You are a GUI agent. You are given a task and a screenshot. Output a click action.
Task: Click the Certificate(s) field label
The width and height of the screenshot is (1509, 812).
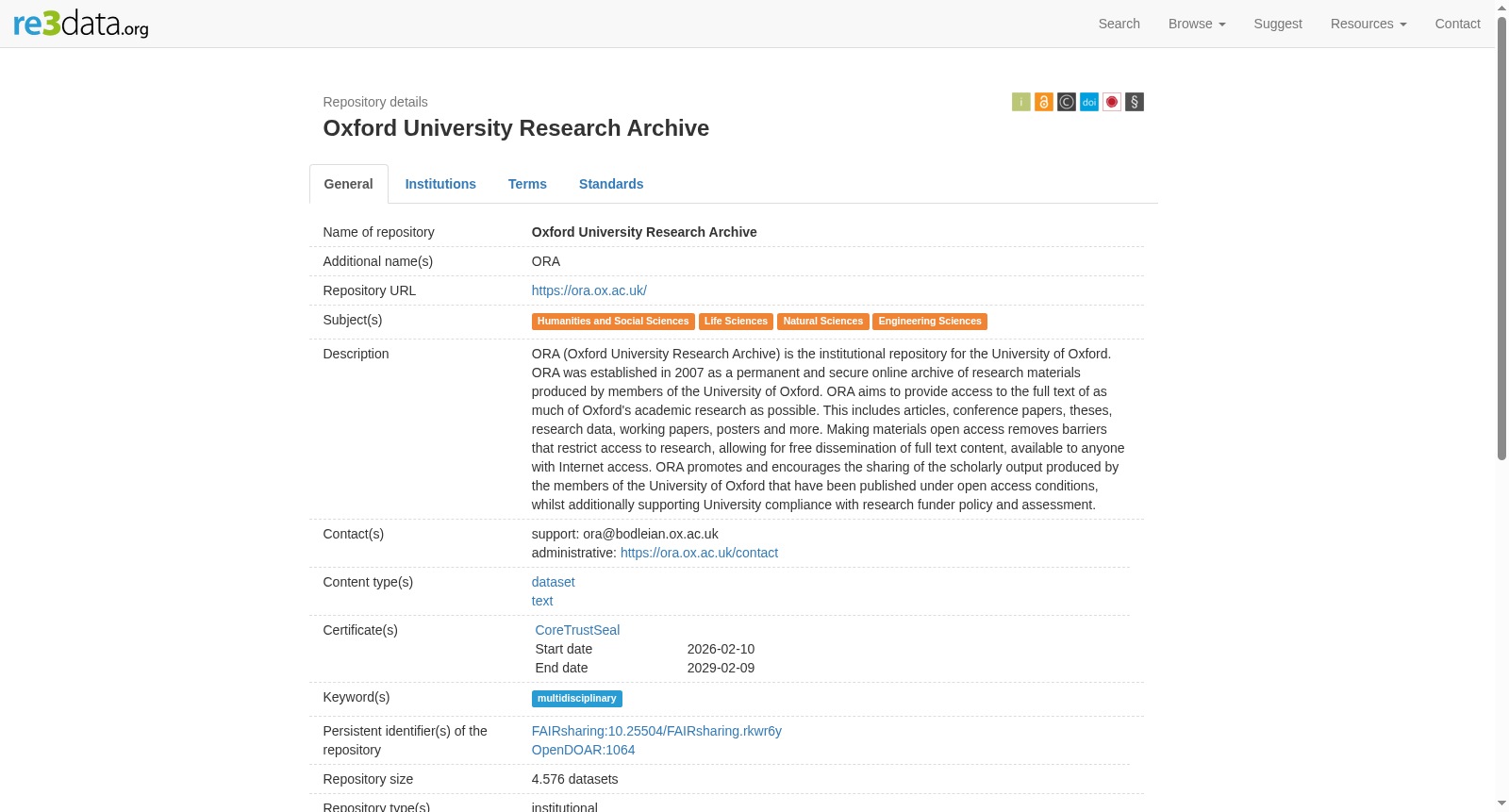pos(360,630)
